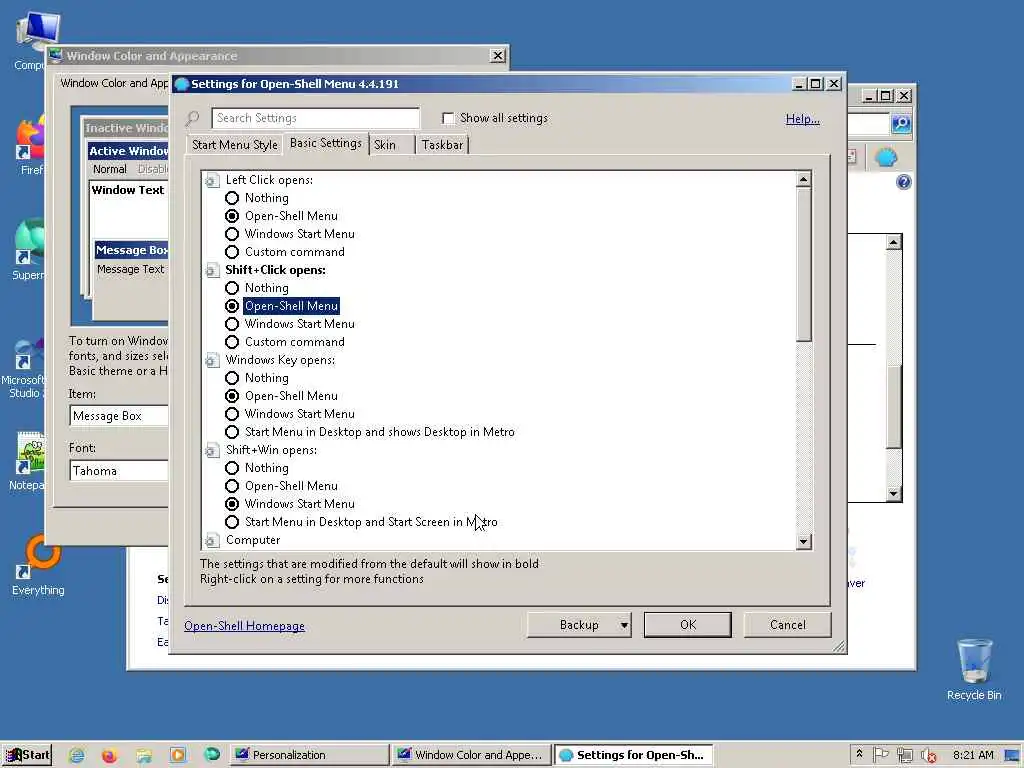This screenshot has width=1024, height=768.
Task: Click the setting icon beside Left Click opens
Action: [x=212, y=180]
